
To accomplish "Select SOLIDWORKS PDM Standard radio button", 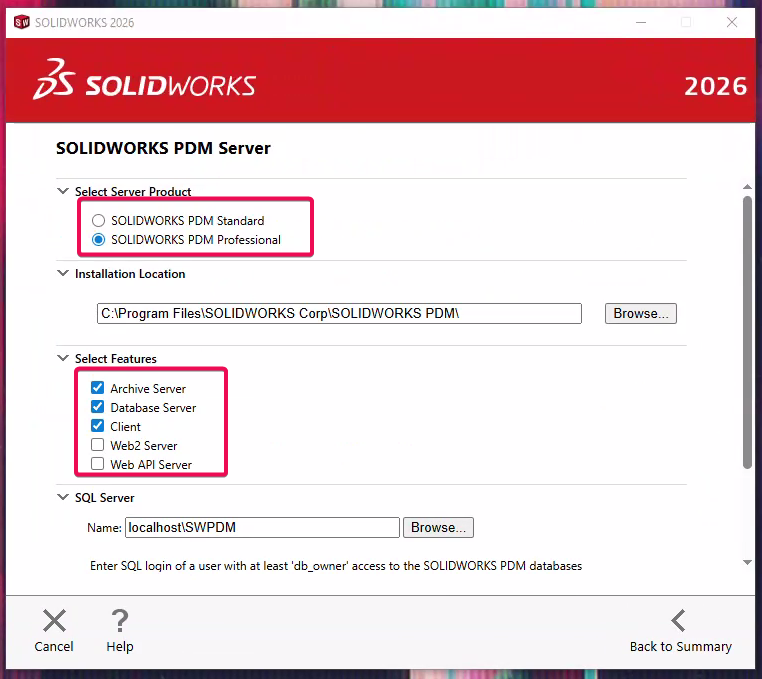I will 98,220.
